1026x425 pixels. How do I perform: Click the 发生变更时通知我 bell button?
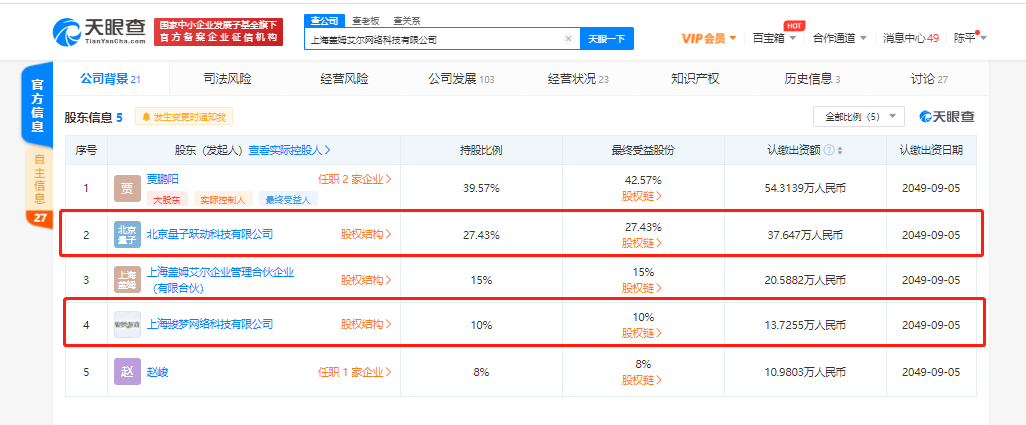click(x=183, y=118)
